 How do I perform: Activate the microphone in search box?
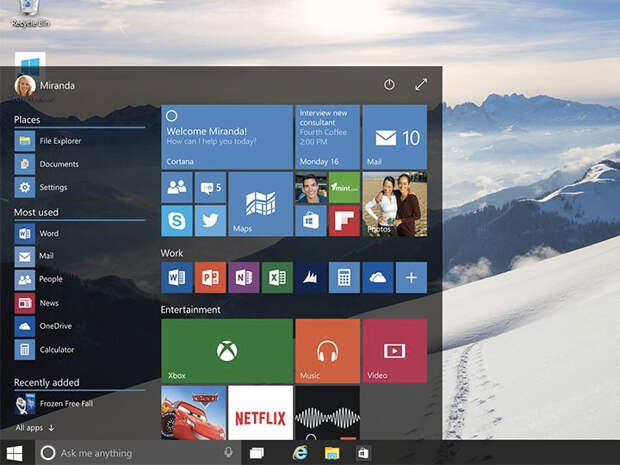tap(228, 452)
